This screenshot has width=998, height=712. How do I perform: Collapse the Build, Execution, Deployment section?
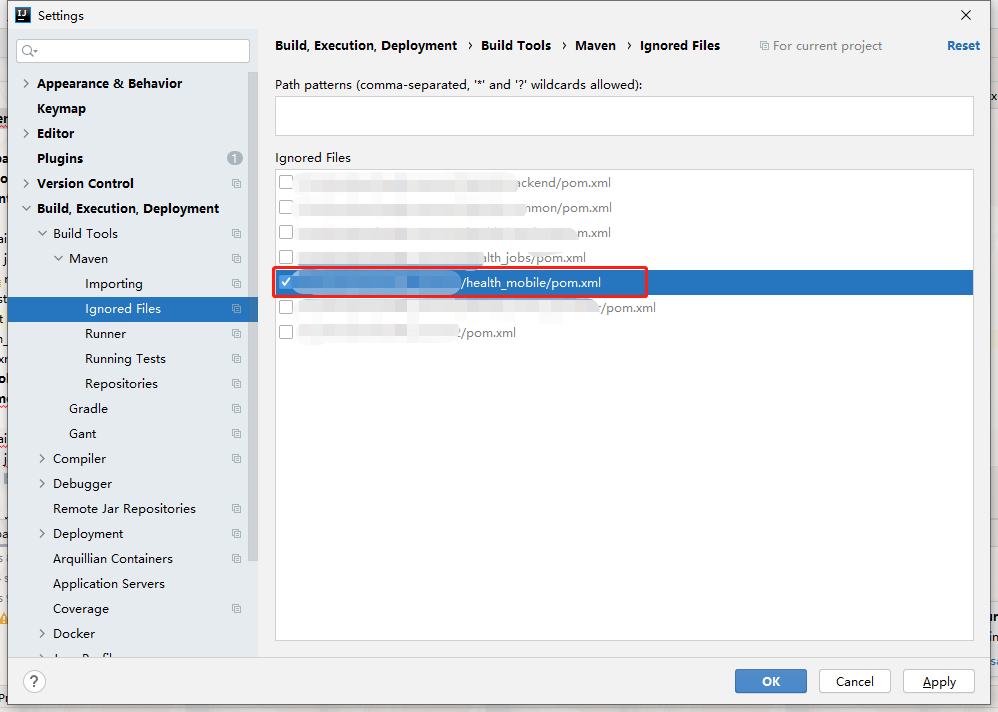pos(26,209)
